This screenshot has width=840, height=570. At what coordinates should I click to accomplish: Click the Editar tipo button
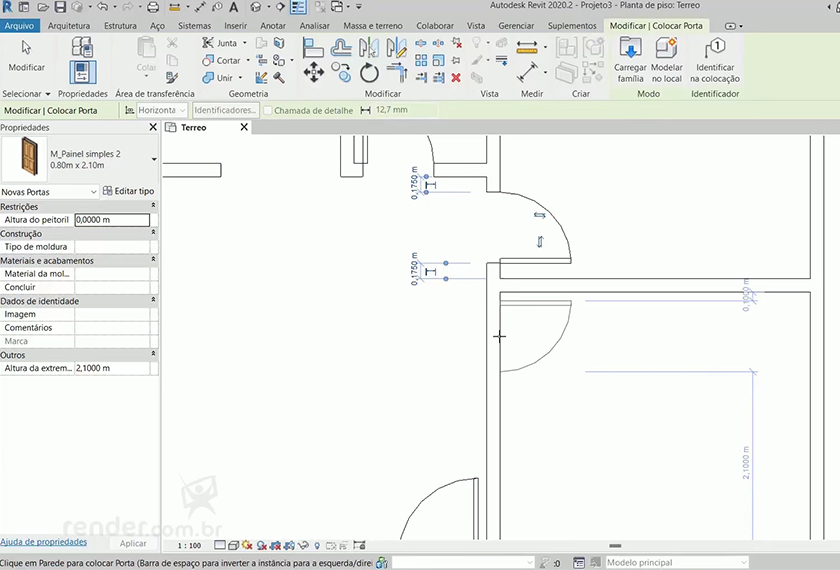[129, 191]
